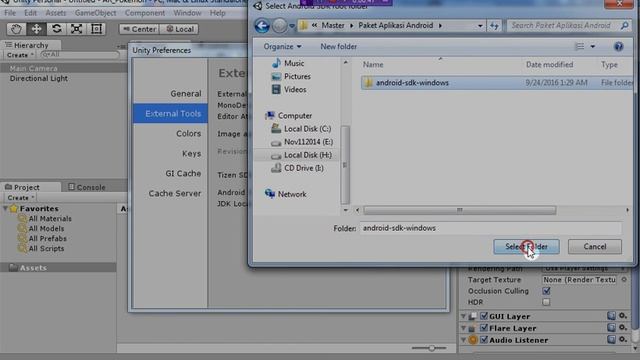The height and width of the screenshot is (360, 640).
Task: Click the Master breadcrumb segment
Action: click(333, 25)
